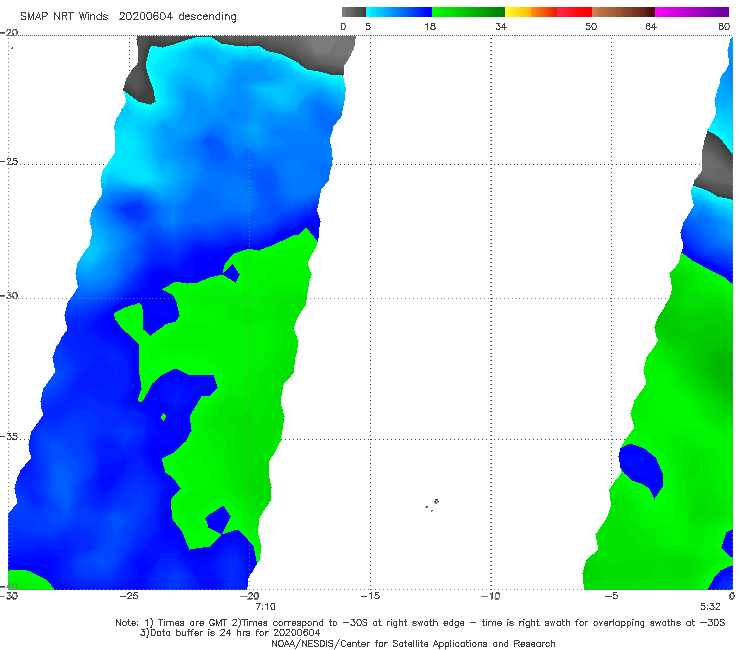The width and height of the screenshot is (740, 650).
Task: Click the color bar label '34'
Action: pos(501,26)
